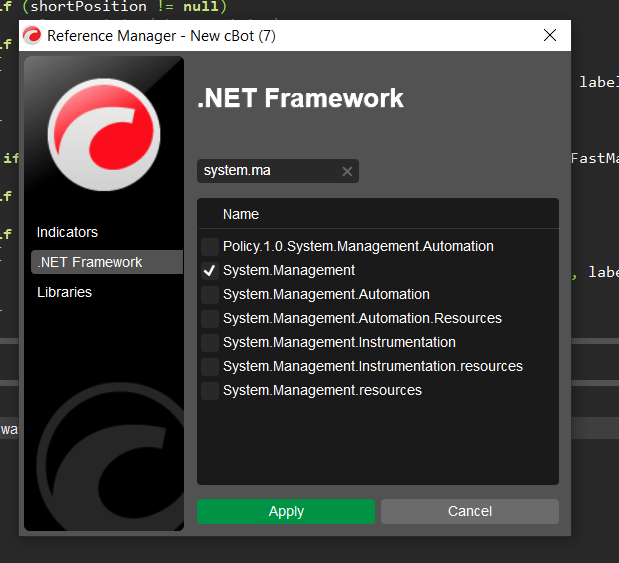Click the cTrader logo icon in title bar
This screenshot has height=563, width=619.
[x=32, y=36]
